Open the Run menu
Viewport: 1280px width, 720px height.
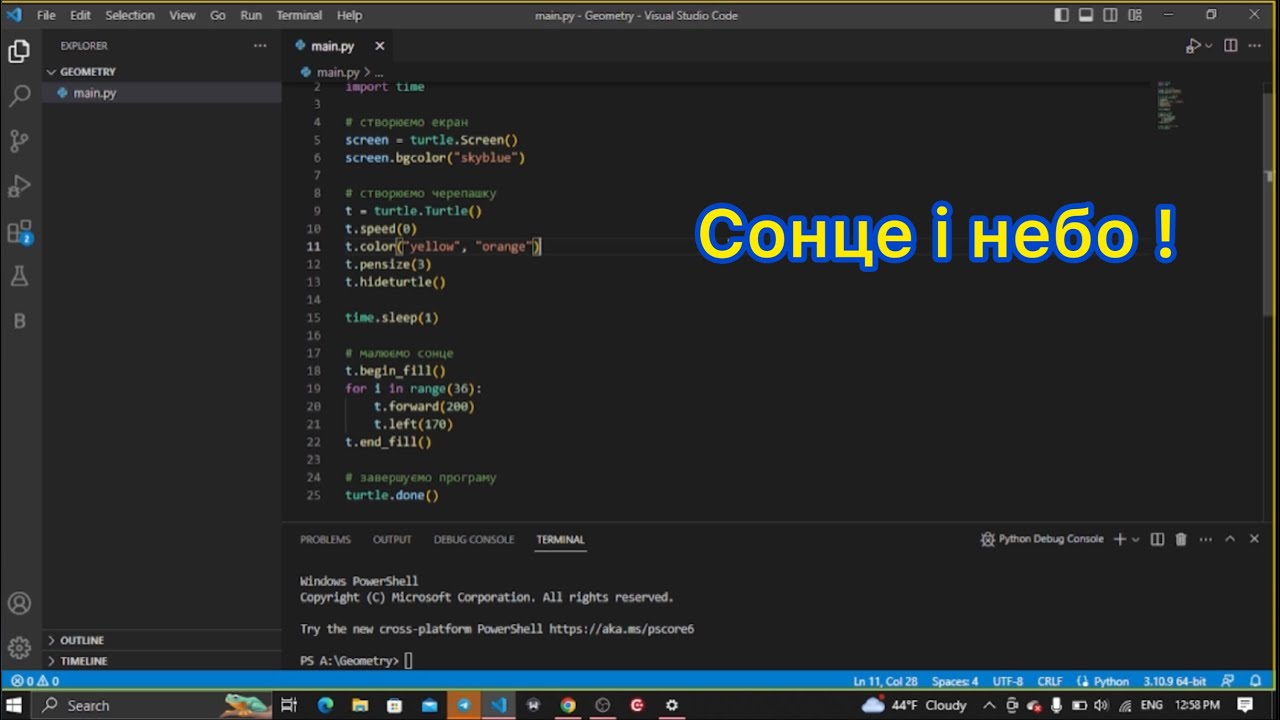point(251,15)
